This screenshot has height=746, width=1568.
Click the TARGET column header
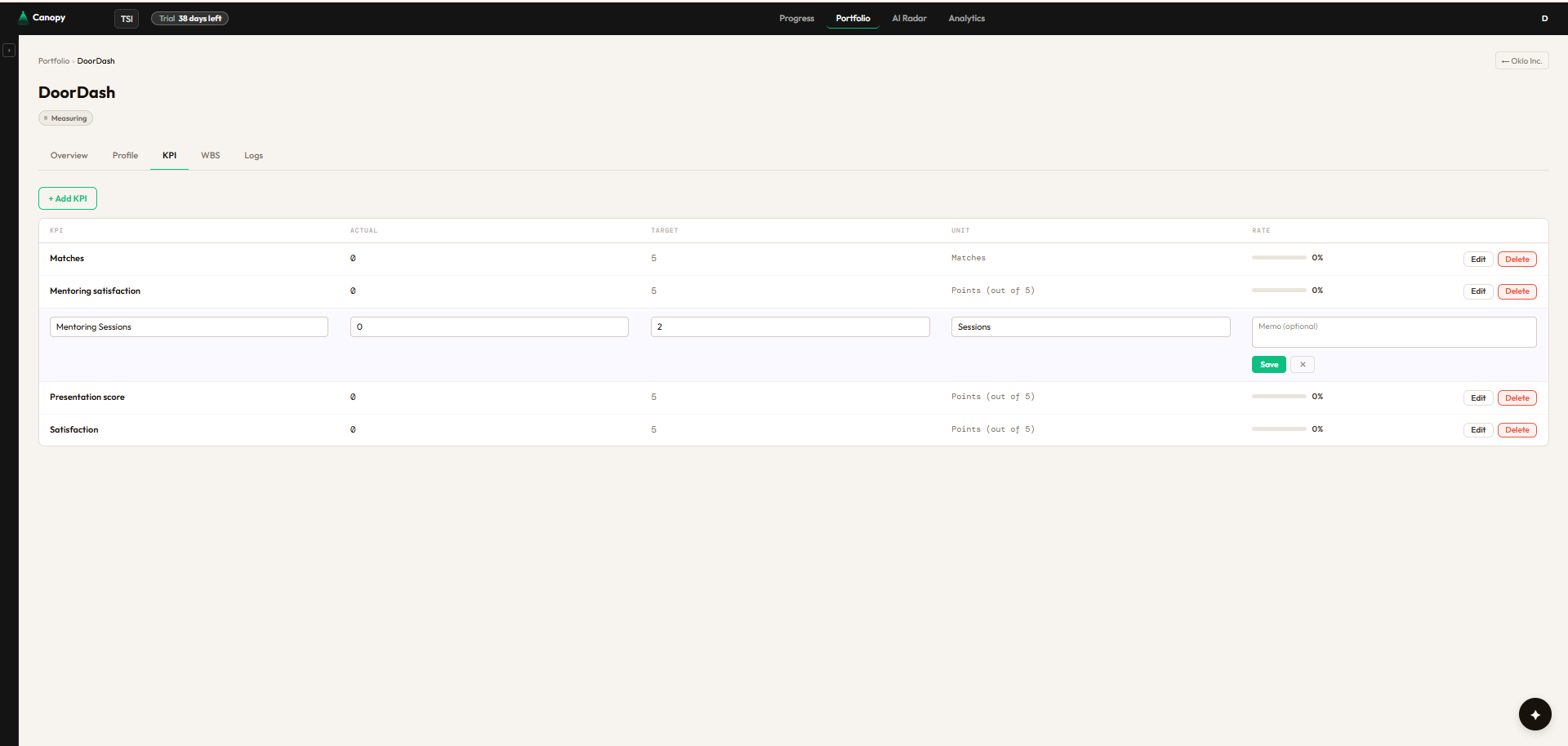(x=665, y=231)
